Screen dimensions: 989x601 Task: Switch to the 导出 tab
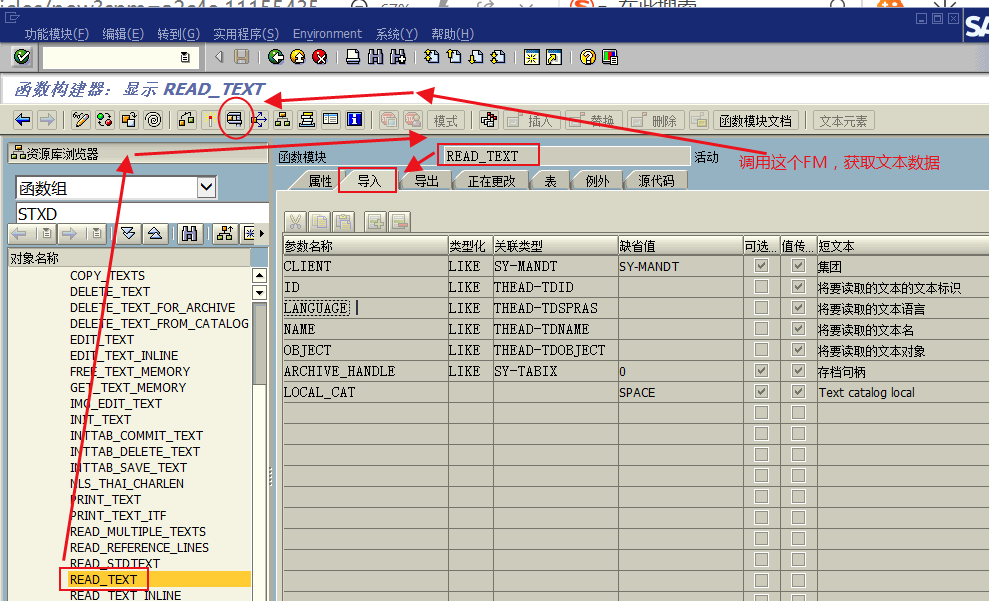point(426,181)
